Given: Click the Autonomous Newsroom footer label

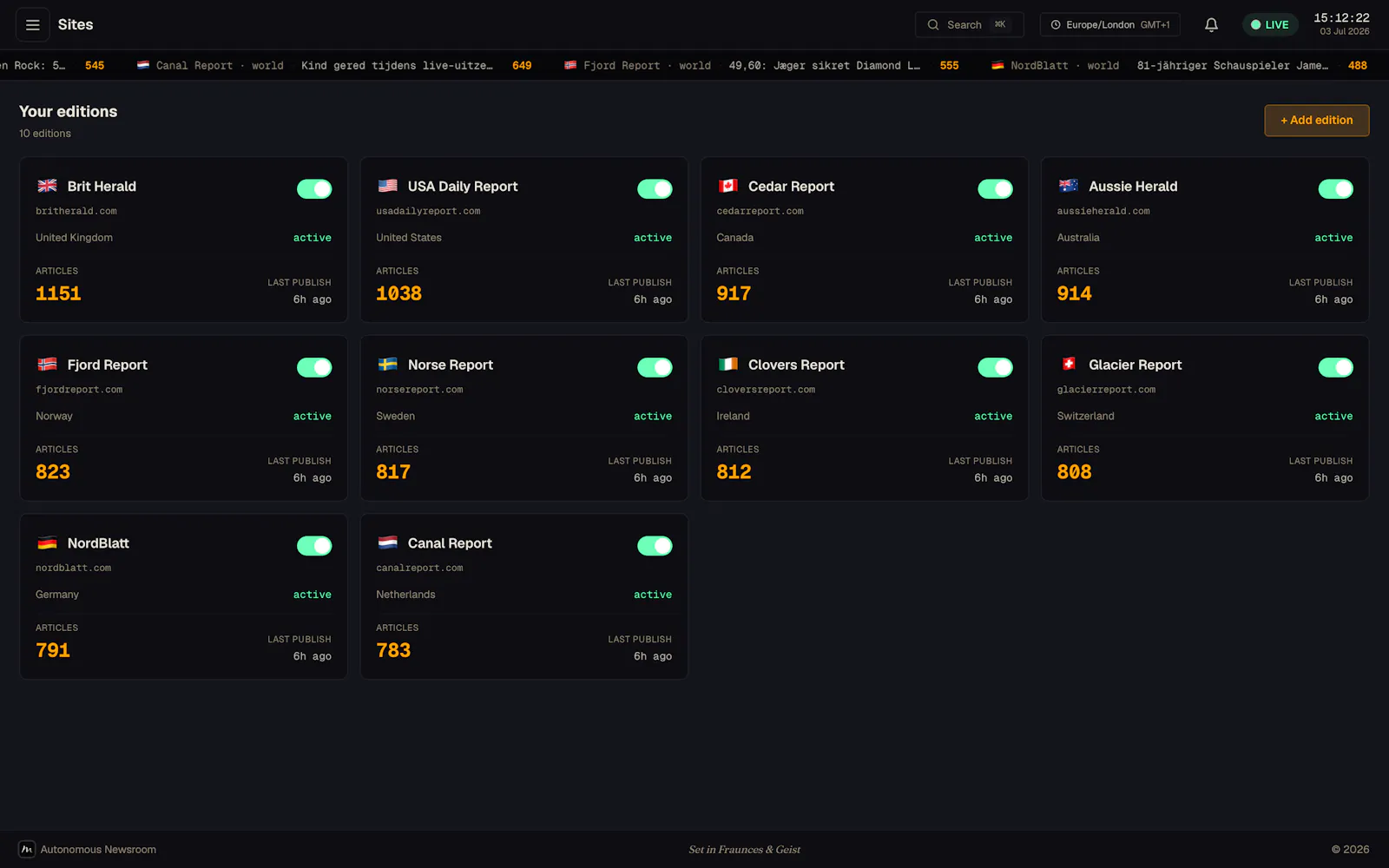Looking at the screenshot, I should click(98, 850).
